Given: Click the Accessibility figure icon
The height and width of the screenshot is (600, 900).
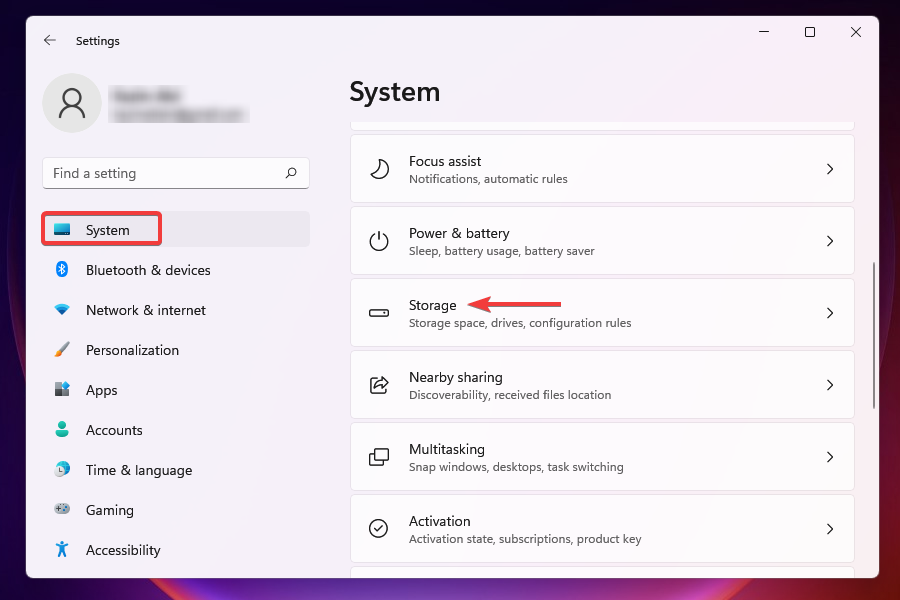Looking at the screenshot, I should (x=62, y=549).
